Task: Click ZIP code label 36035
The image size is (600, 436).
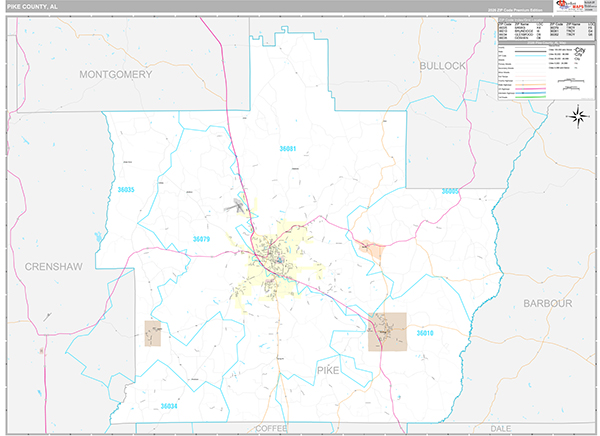Action: [x=126, y=189]
